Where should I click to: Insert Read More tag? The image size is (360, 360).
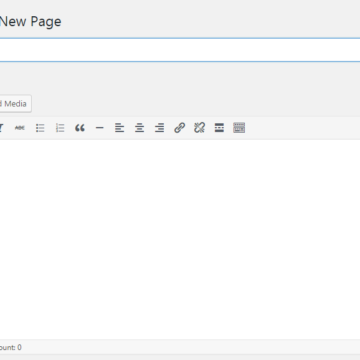[x=219, y=128]
